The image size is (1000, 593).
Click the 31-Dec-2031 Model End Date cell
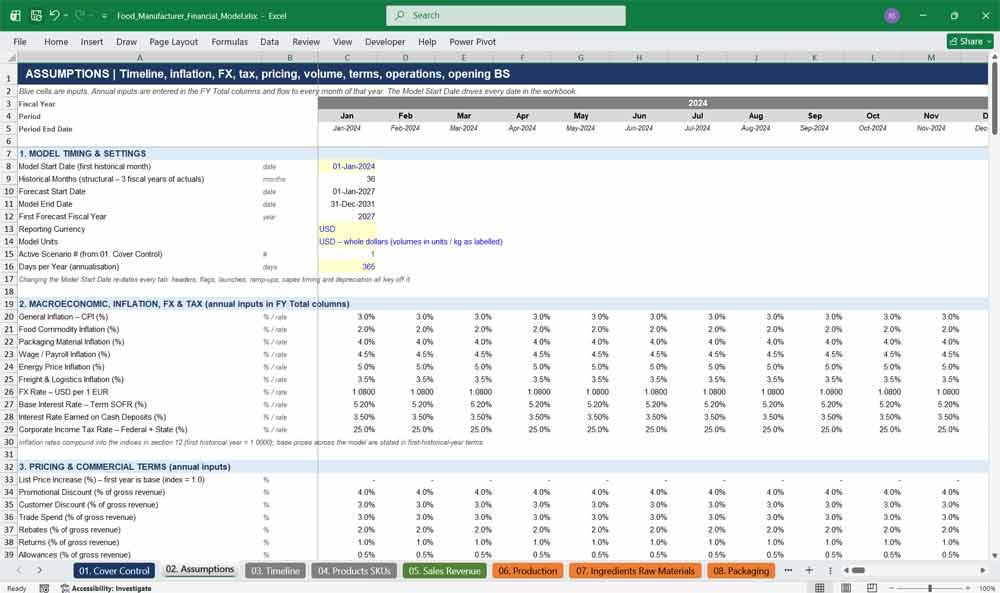348,204
